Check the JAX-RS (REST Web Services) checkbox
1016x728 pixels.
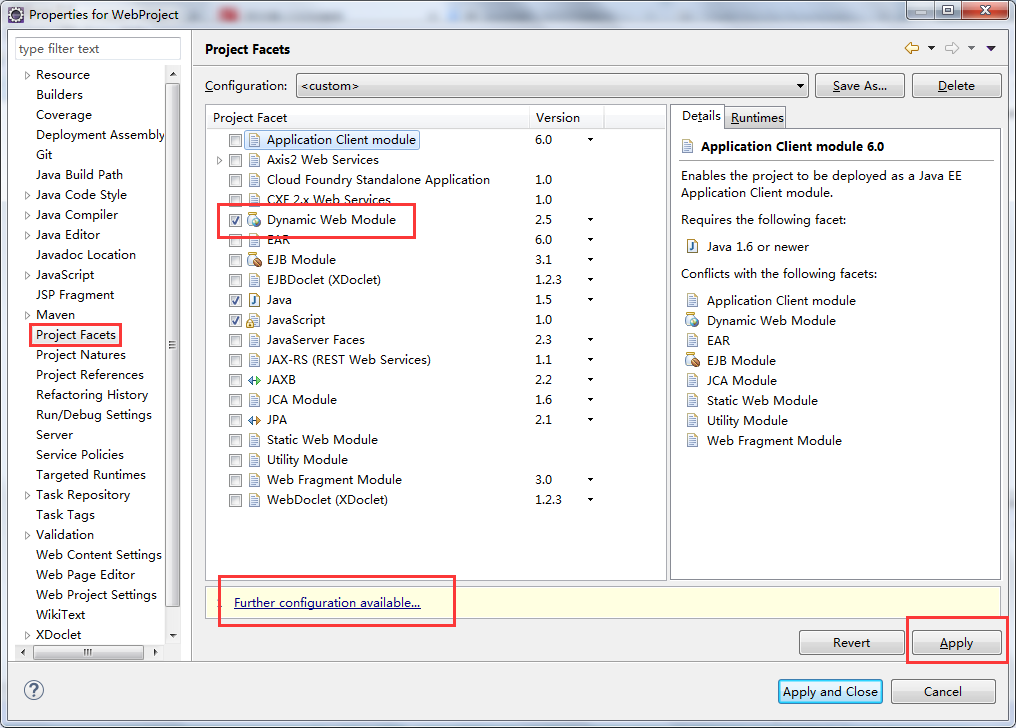[x=235, y=361]
